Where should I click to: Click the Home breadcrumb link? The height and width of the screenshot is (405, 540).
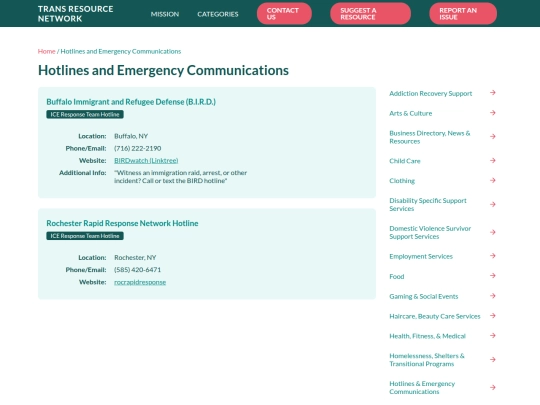point(46,51)
